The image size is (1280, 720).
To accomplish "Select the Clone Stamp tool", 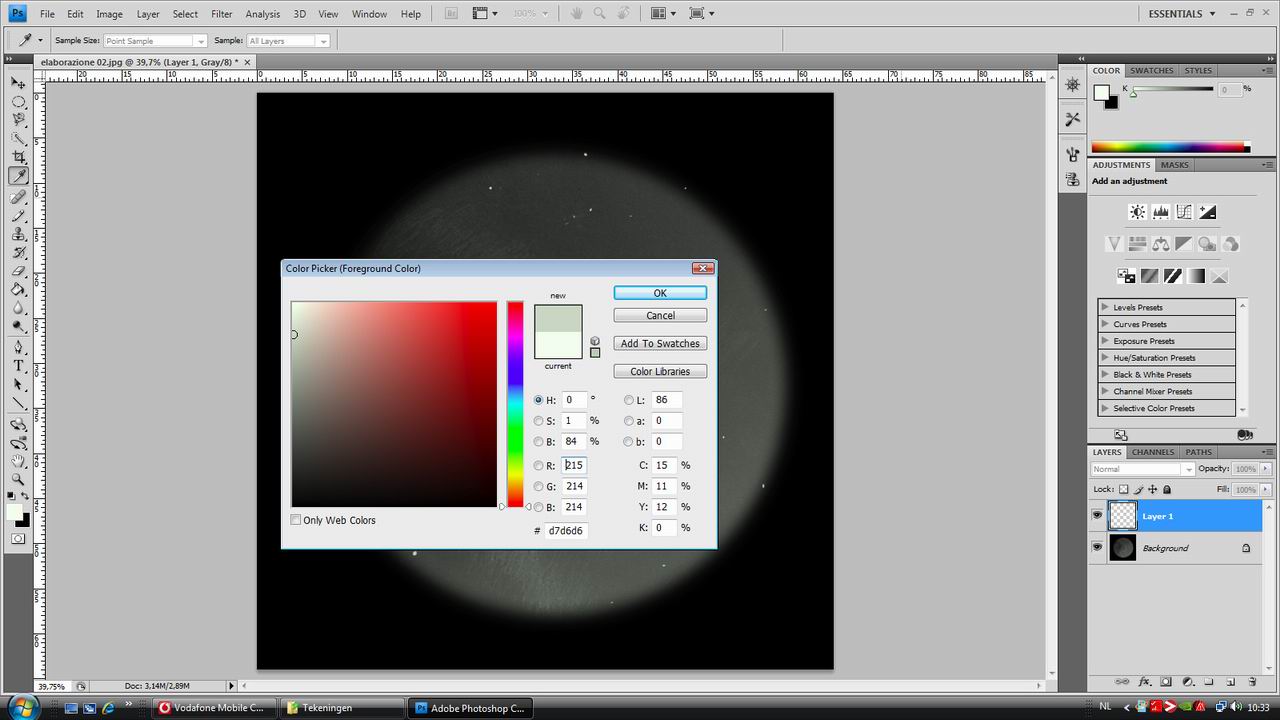I will (18, 234).
